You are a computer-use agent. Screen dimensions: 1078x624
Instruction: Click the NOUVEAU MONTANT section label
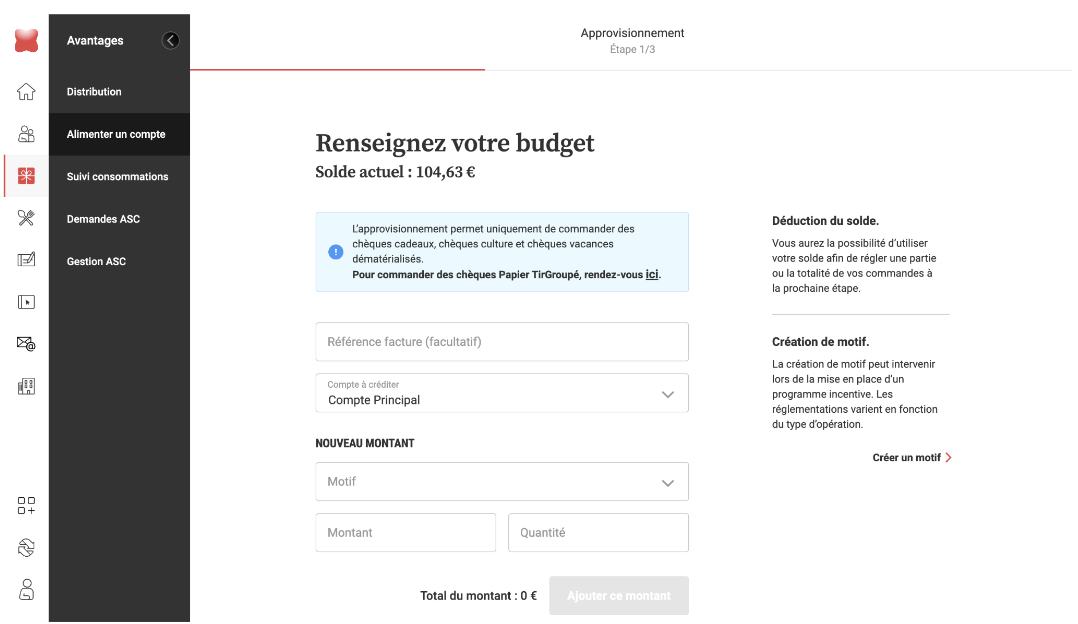click(x=365, y=443)
